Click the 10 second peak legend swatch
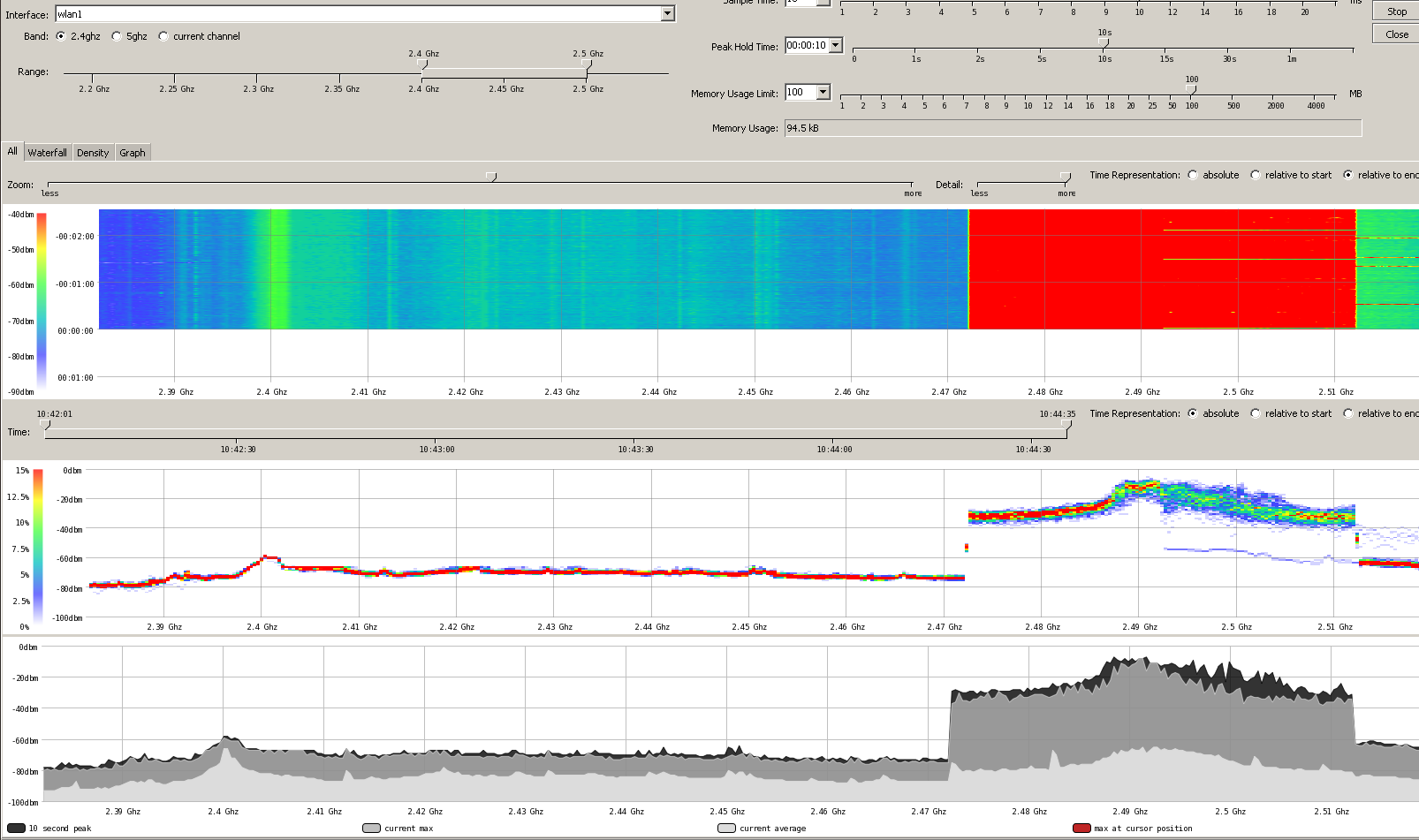Screen dimensions: 1419x840 click(16, 829)
